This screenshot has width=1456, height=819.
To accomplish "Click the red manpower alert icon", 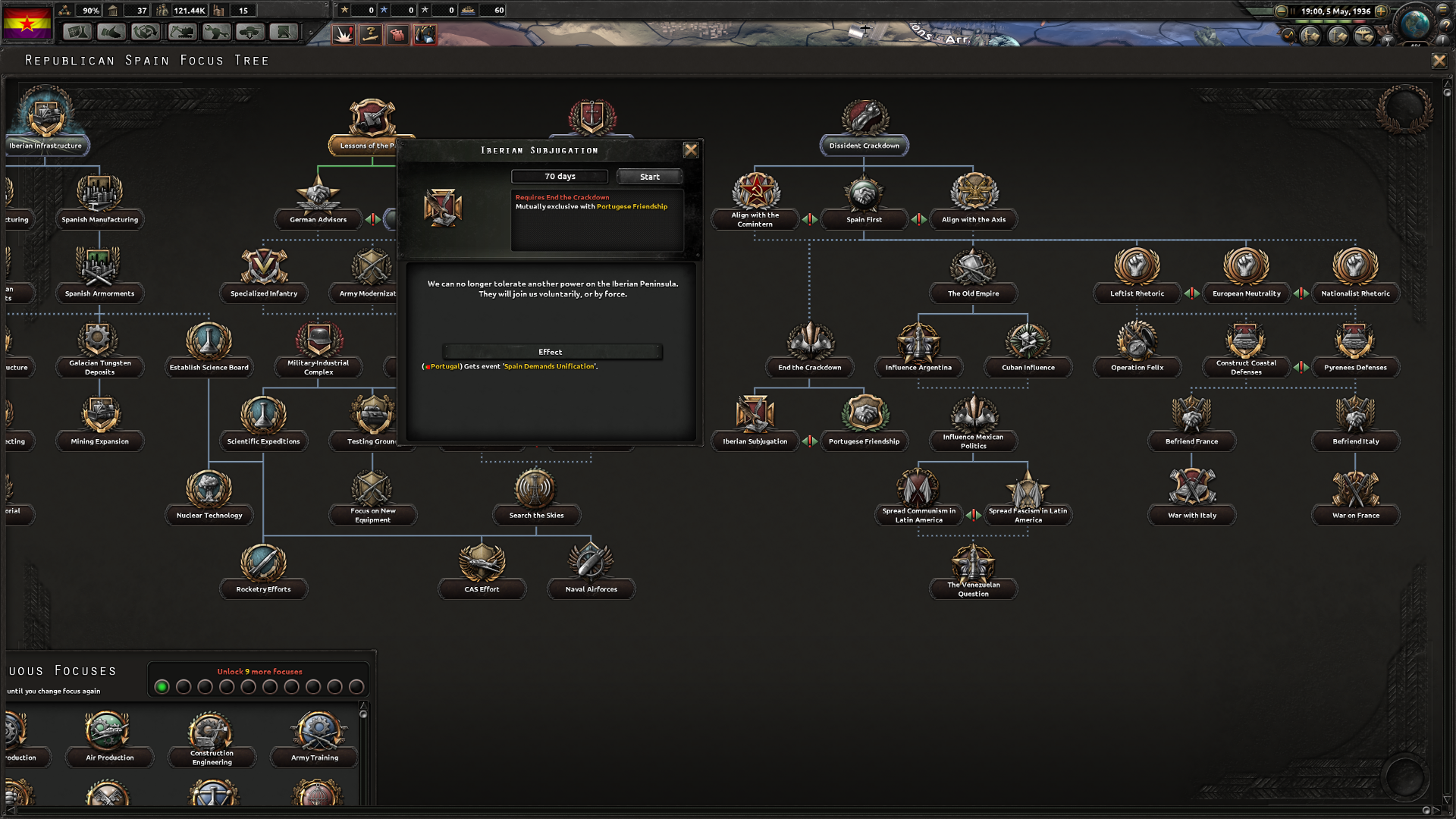I will pos(398,35).
